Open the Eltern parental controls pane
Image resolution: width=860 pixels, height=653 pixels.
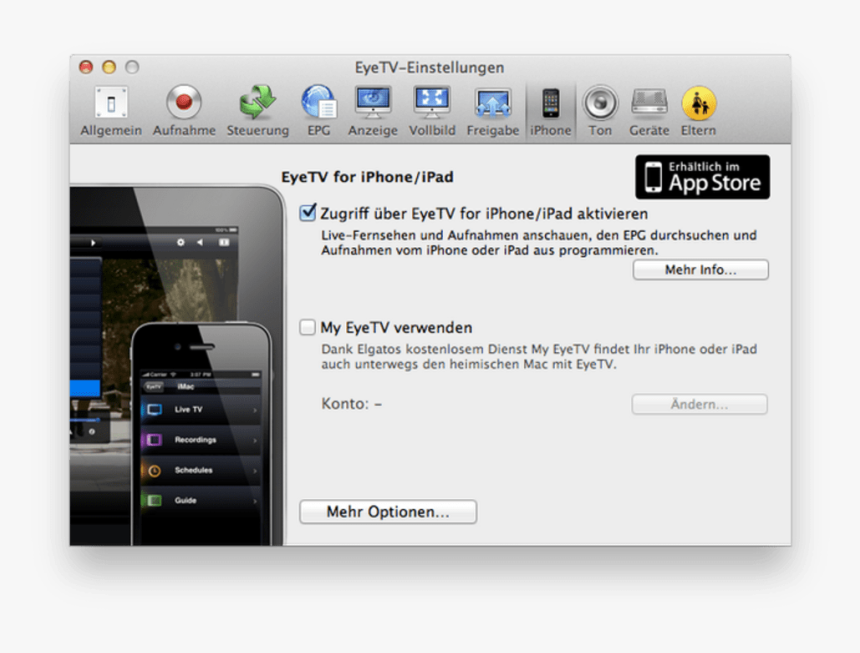click(x=698, y=111)
